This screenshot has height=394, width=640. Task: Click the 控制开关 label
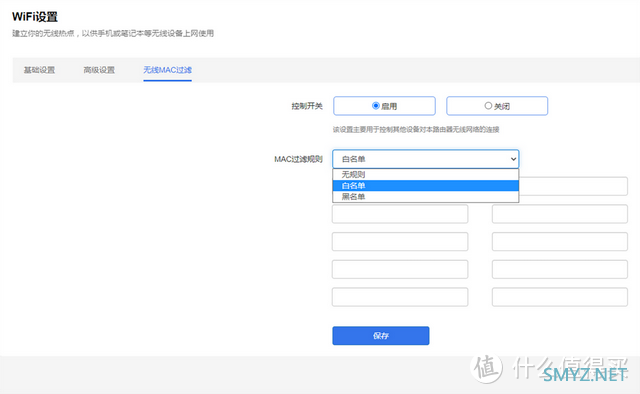[x=307, y=106]
